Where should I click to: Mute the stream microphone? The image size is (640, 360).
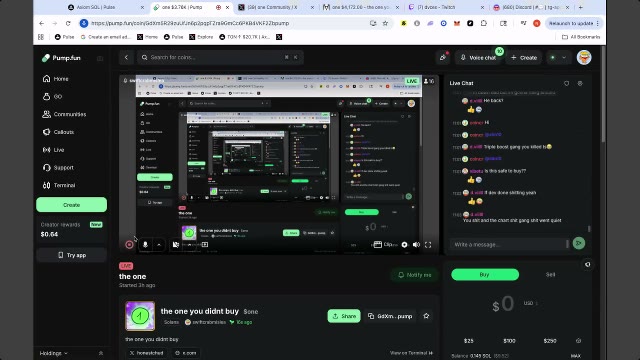pos(145,244)
